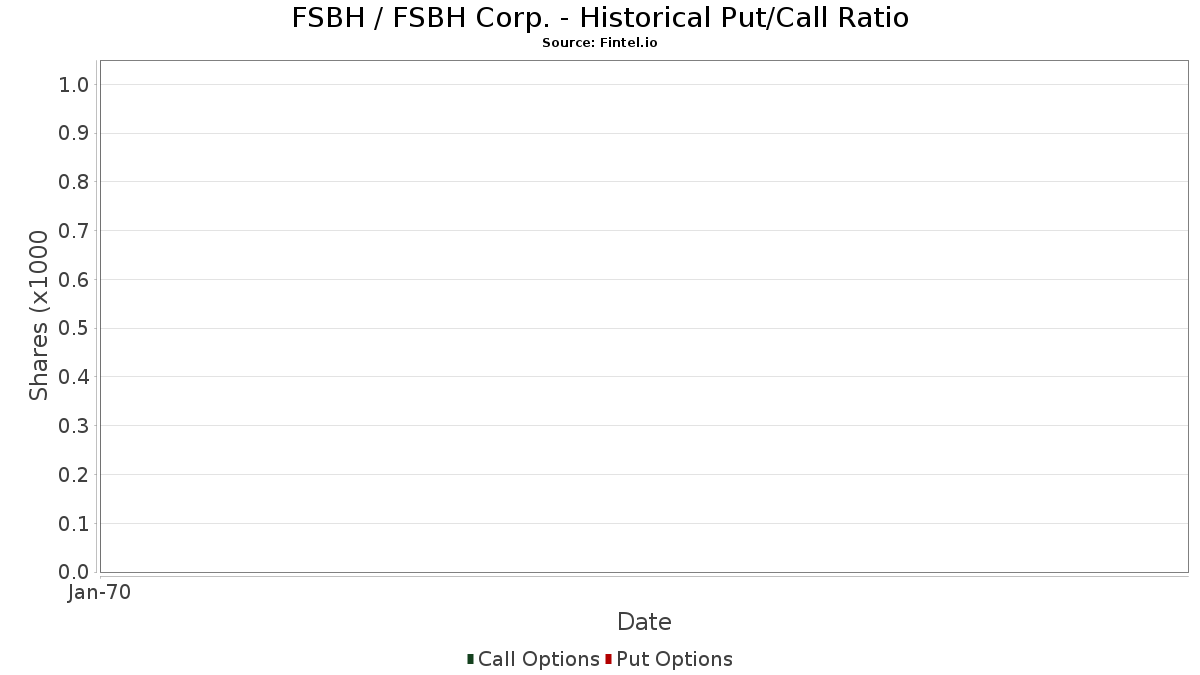
Task: Select the 0.4 y-axis tick label
Action: click(x=74, y=377)
